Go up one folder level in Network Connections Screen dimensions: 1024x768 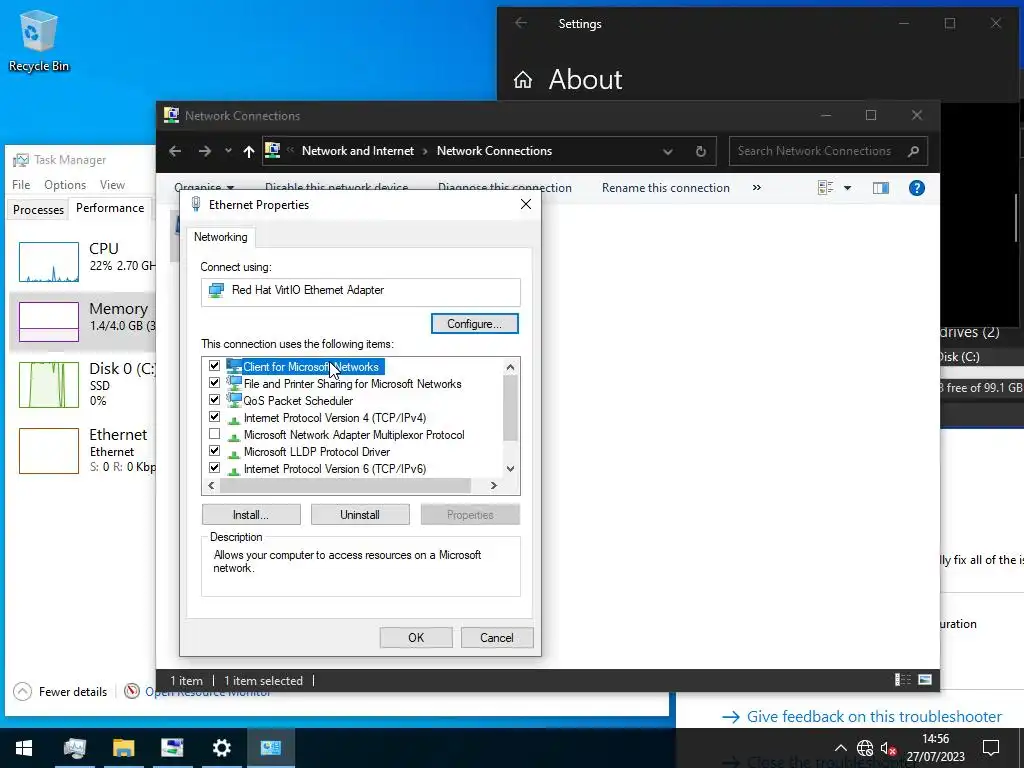pyautogui.click(x=249, y=151)
